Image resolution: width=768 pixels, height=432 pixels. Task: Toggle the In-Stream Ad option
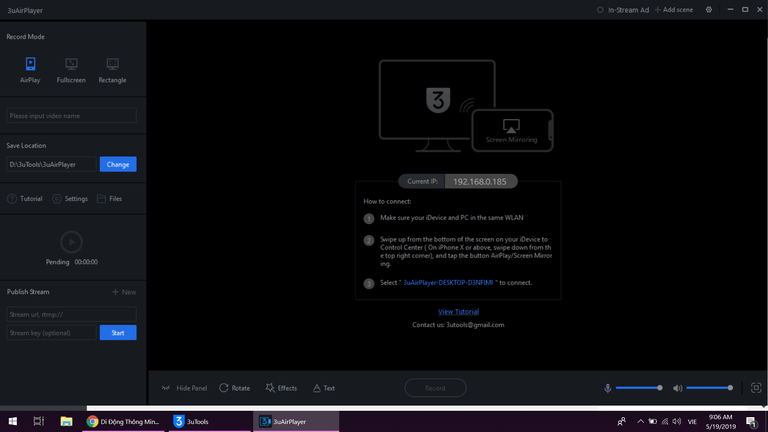pos(623,10)
